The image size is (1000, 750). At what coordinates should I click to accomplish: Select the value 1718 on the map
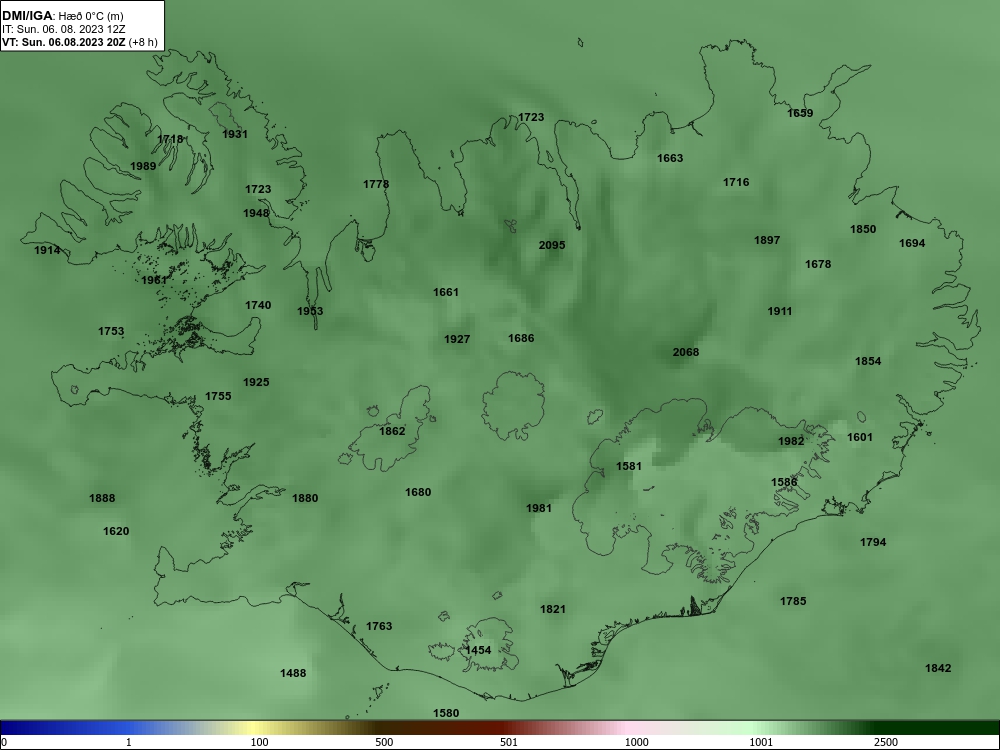coord(170,139)
